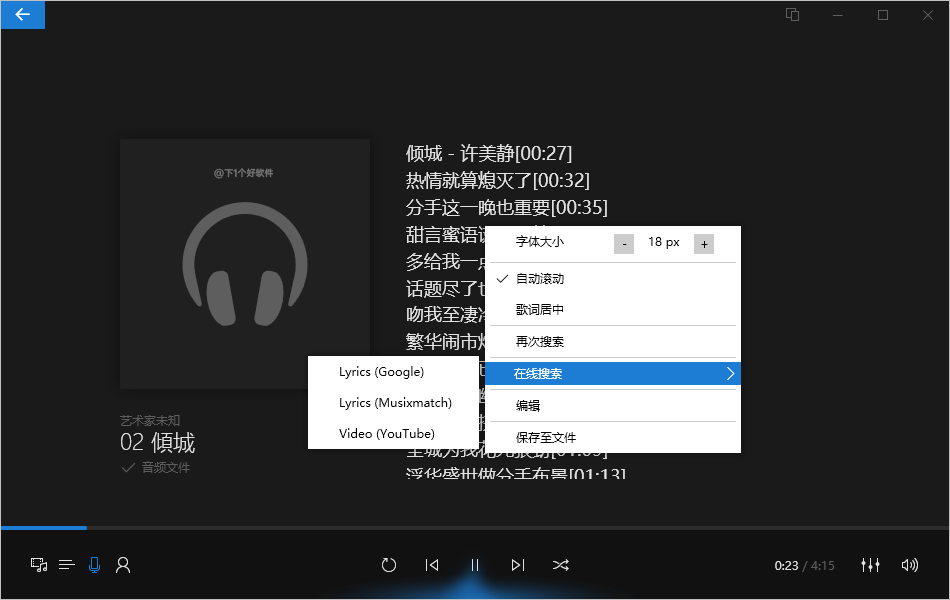Viewport: 950px width, 600px height.
Task: Select Lyrics (Google) from submenu
Action: pyautogui.click(x=381, y=372)
